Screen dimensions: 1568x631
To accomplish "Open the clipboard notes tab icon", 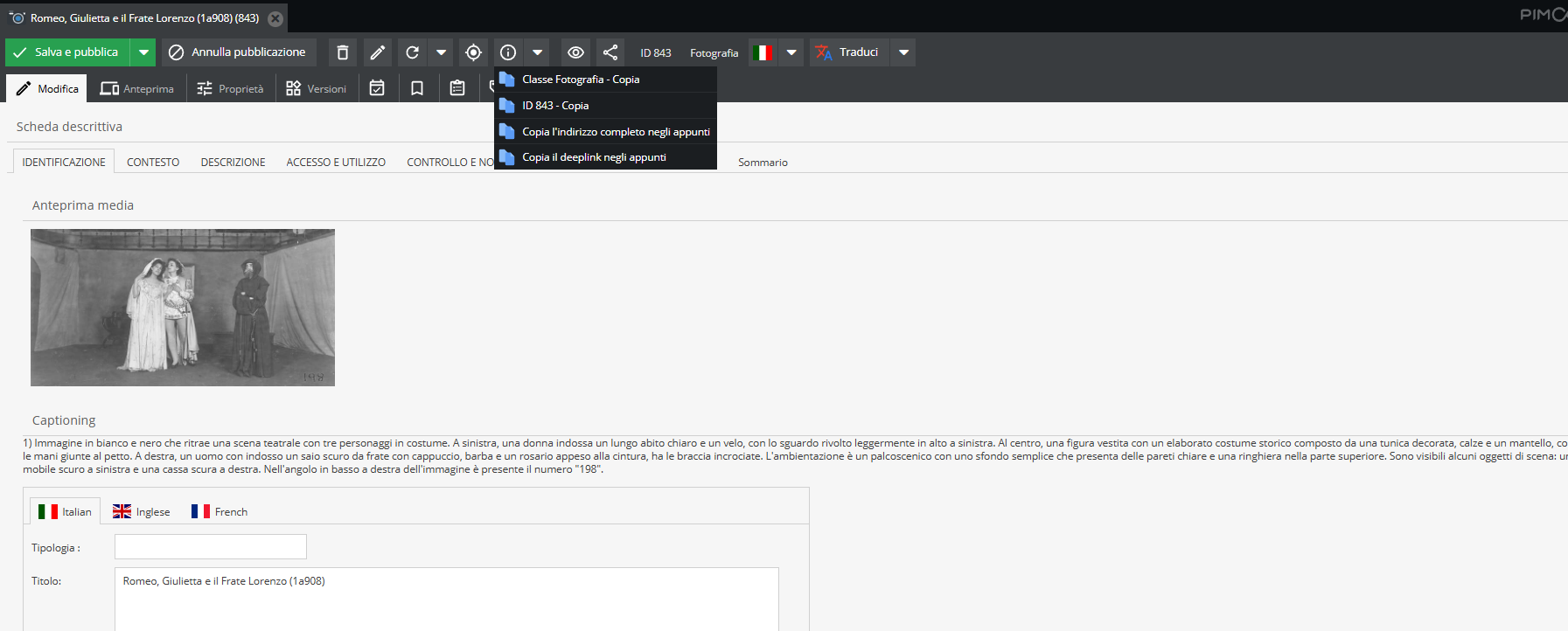I will 457,88.
